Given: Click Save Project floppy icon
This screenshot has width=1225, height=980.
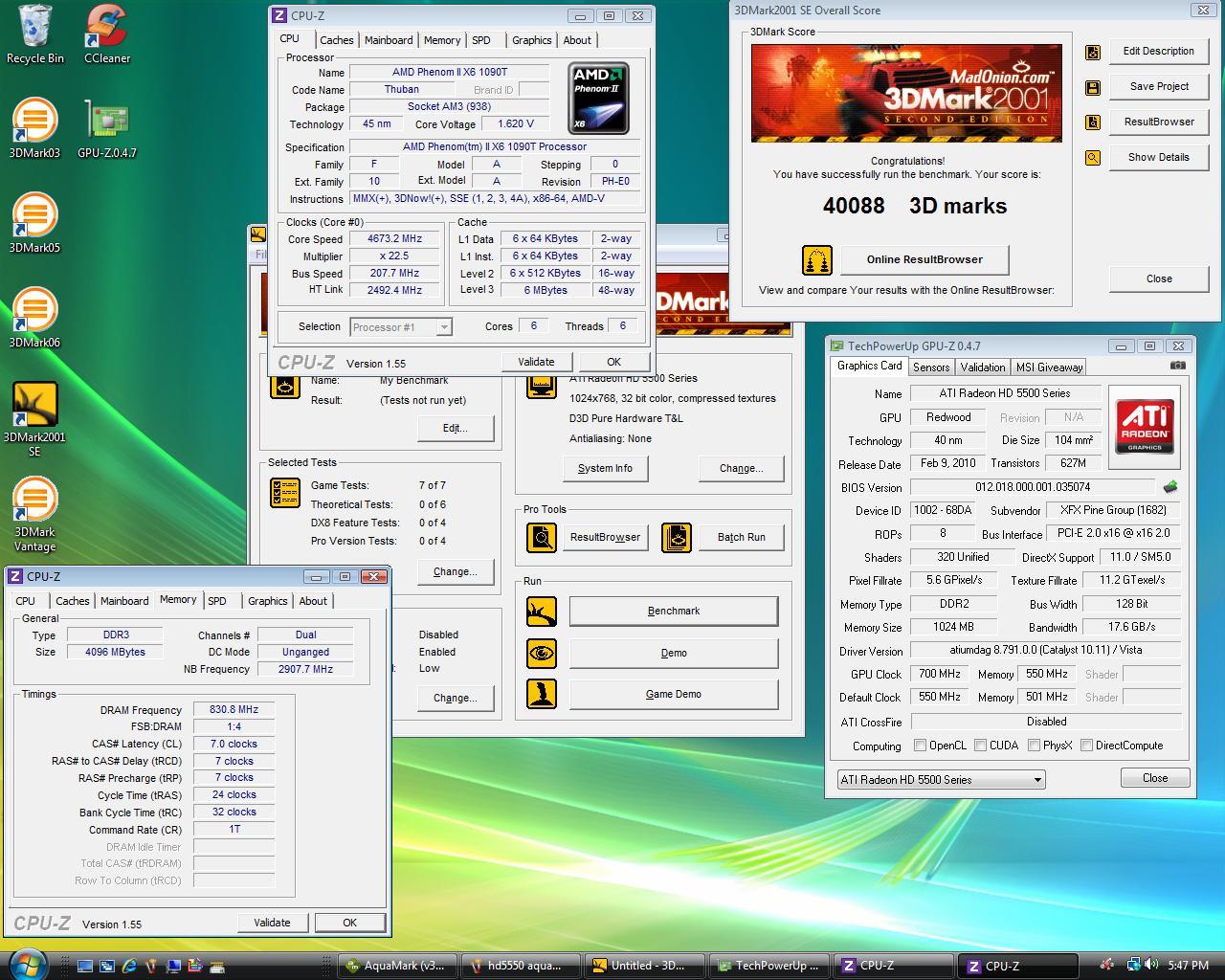Looking at the screenshot, I should [1093, 87].
